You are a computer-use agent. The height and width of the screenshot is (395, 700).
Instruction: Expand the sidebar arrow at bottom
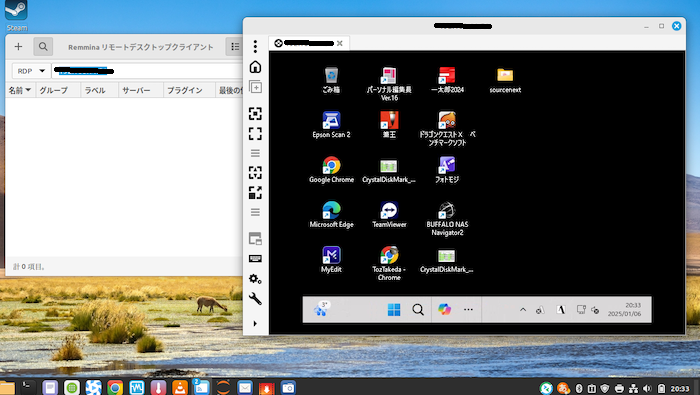coord(255,324)
